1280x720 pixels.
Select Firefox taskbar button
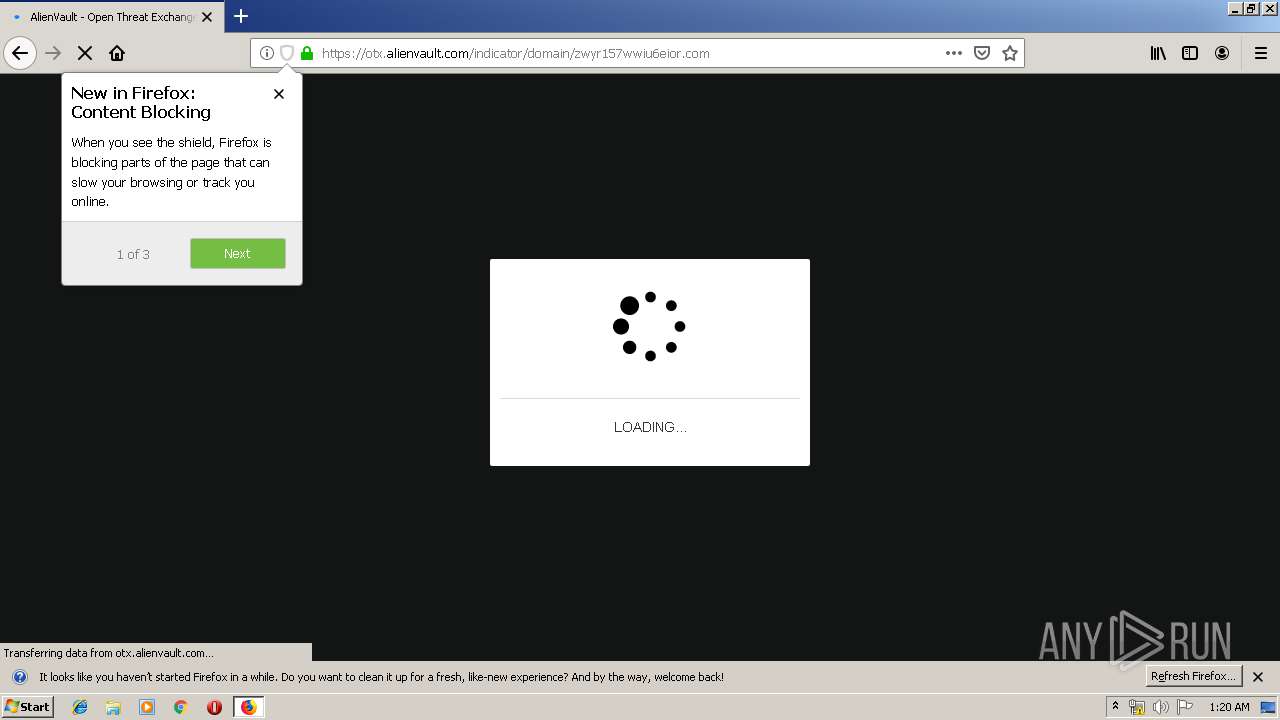pyautogui.click(x=249, y=707)
